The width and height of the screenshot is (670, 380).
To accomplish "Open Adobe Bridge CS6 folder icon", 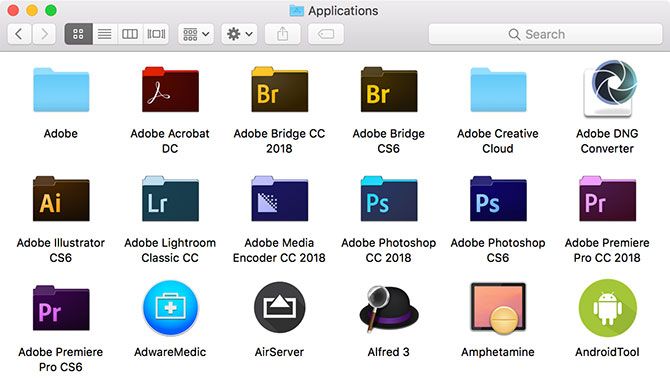I will pos(389,89).
